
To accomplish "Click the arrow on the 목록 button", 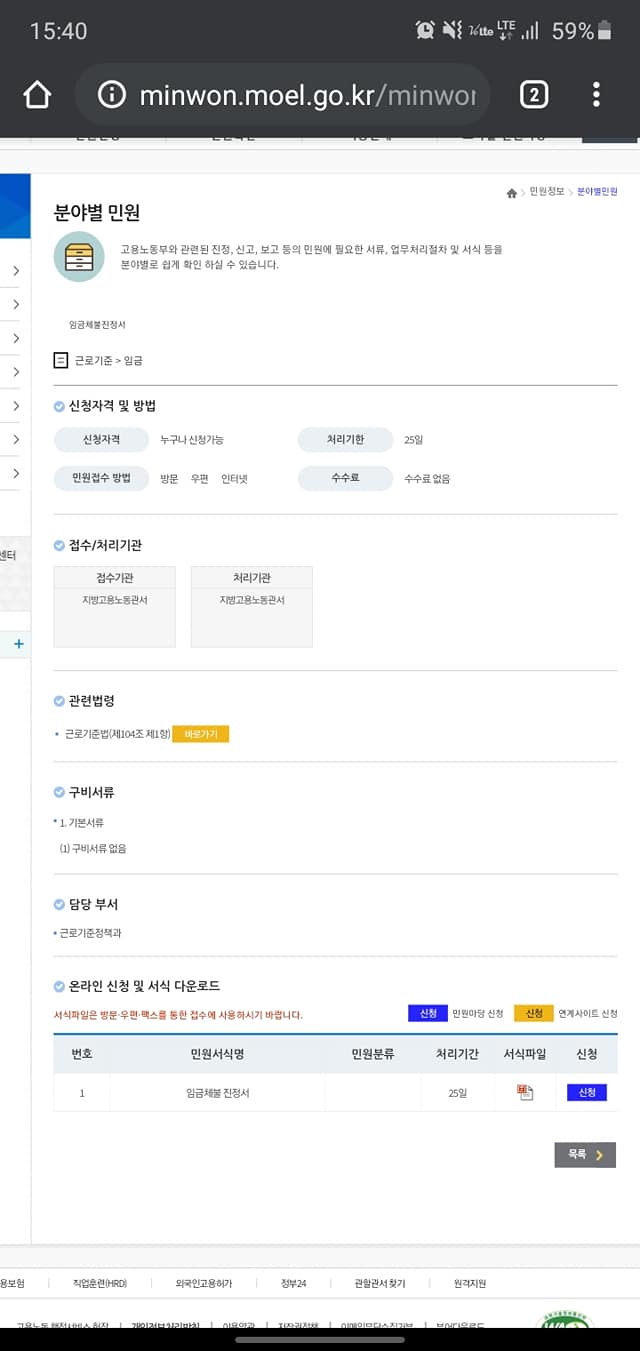I will pos(600,1155).
